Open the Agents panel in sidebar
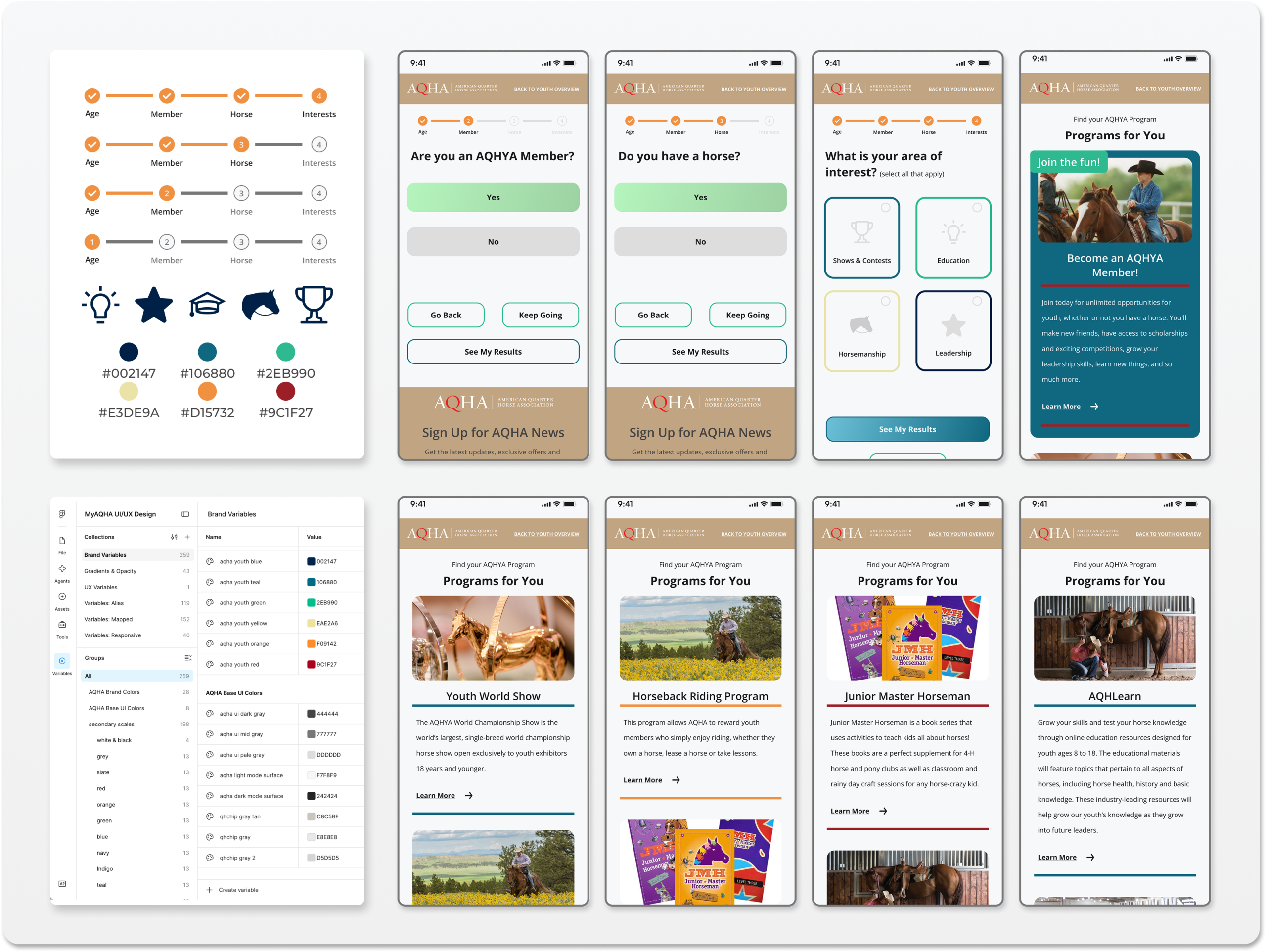This screenshot has height=952, width=1266. pyautogui.click(x=62, y=573)
